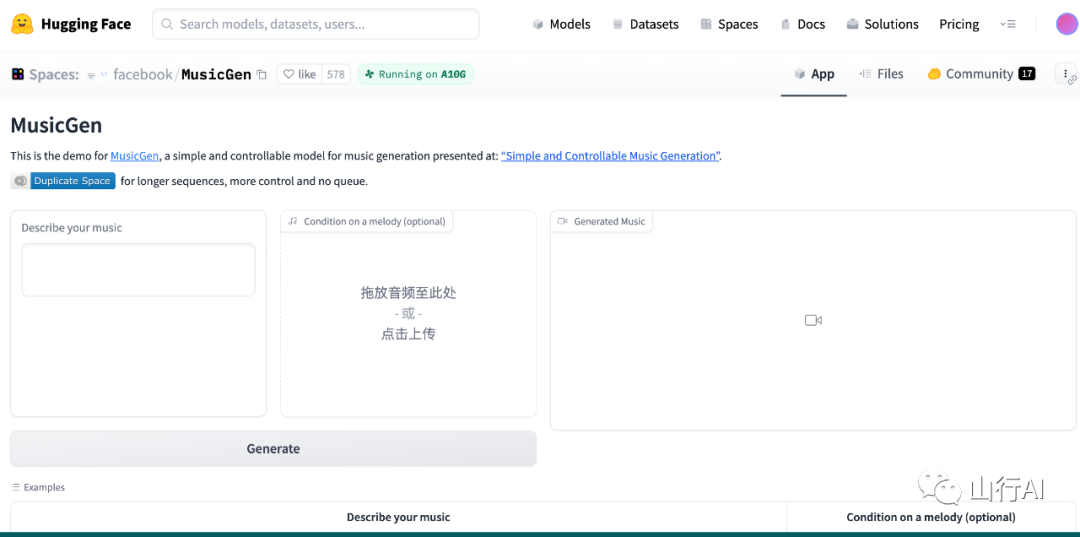The image size is (1080, 537).
Task: Expand the additional navigation menu icon
Action: click(x=1008, y=24)
